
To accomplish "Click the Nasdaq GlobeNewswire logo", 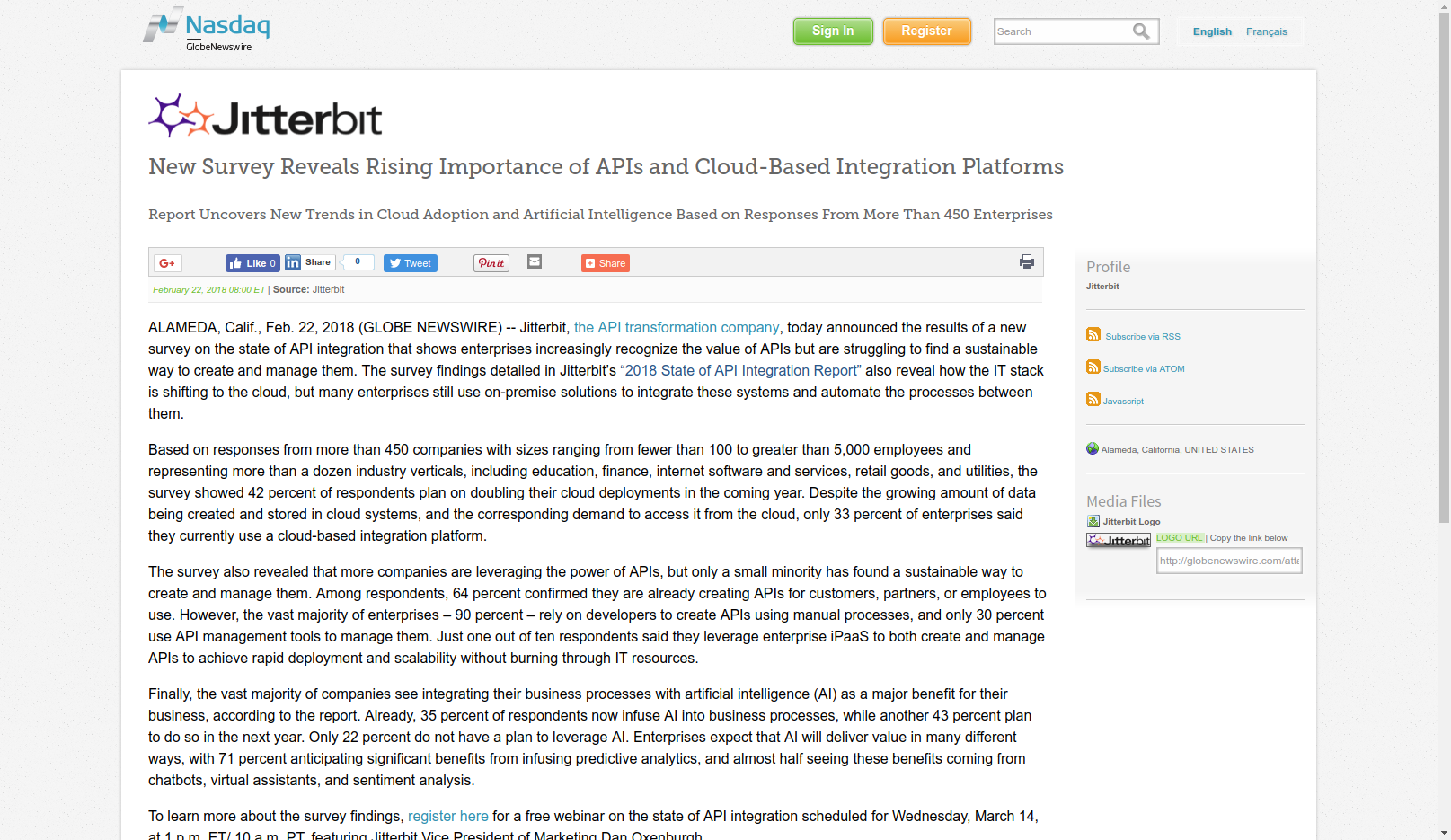I will [207, 29].
